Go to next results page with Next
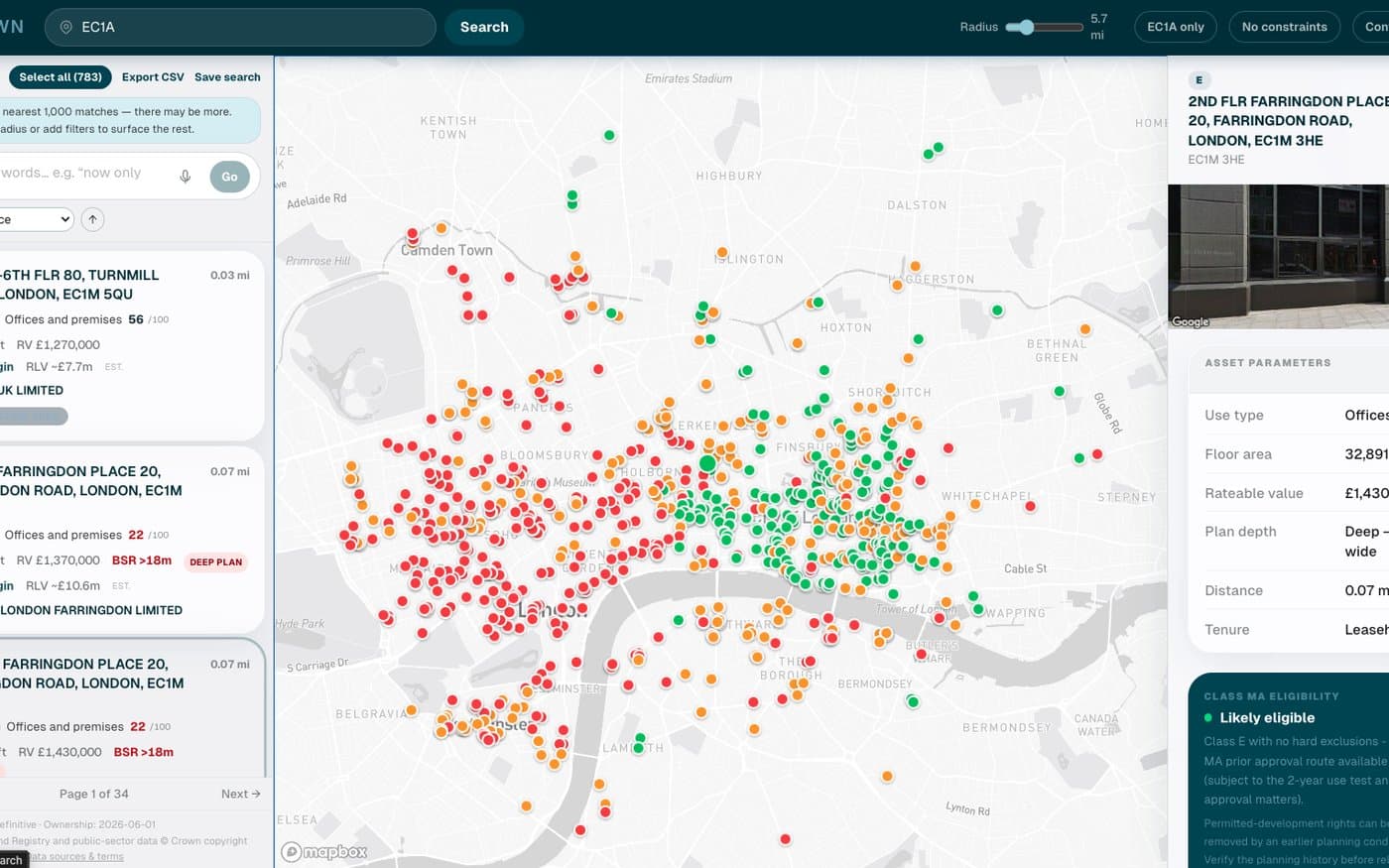 pos(240,794)
